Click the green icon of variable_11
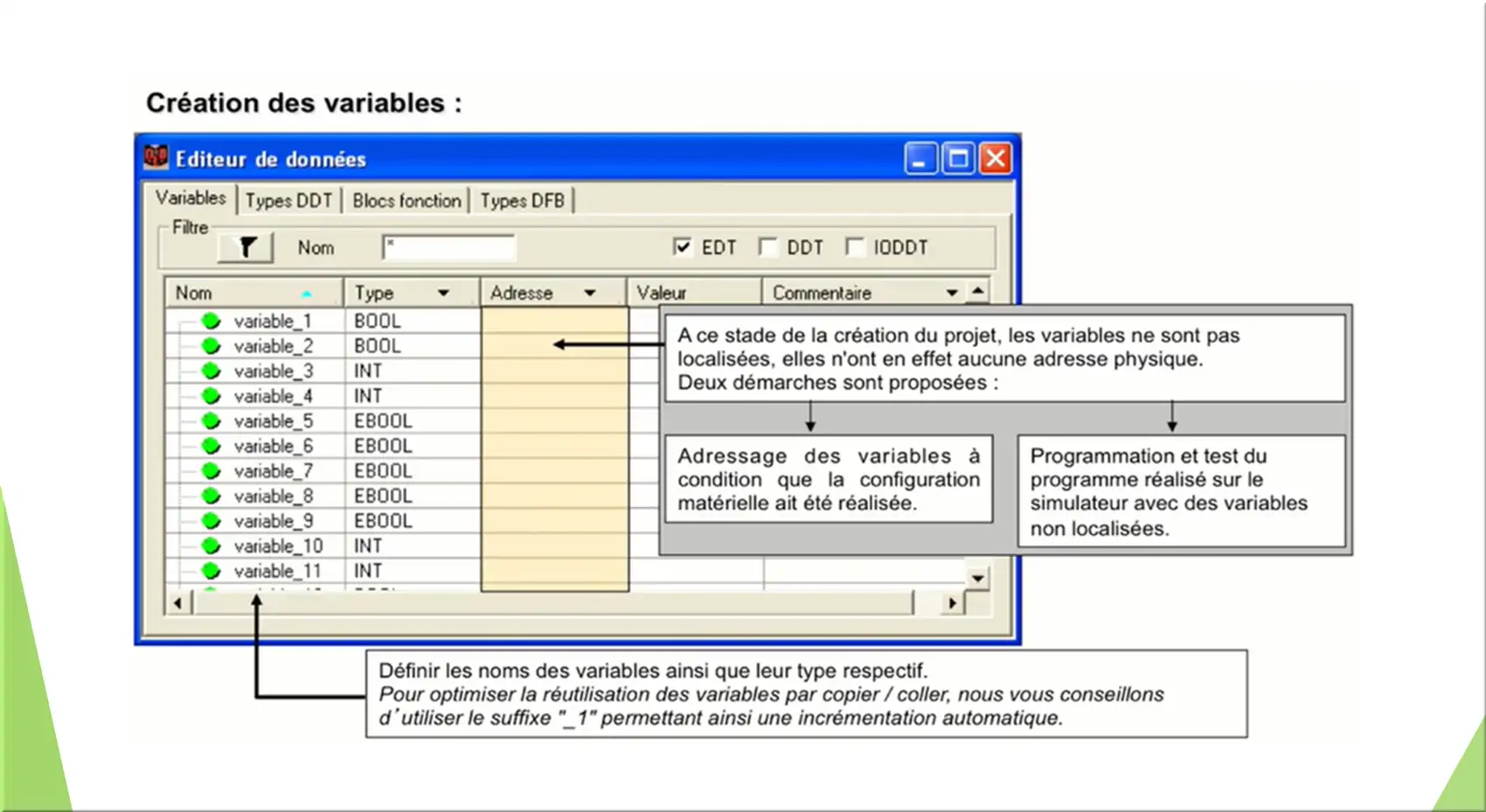This screenshot has height=812, width=1486. (211, 571)
